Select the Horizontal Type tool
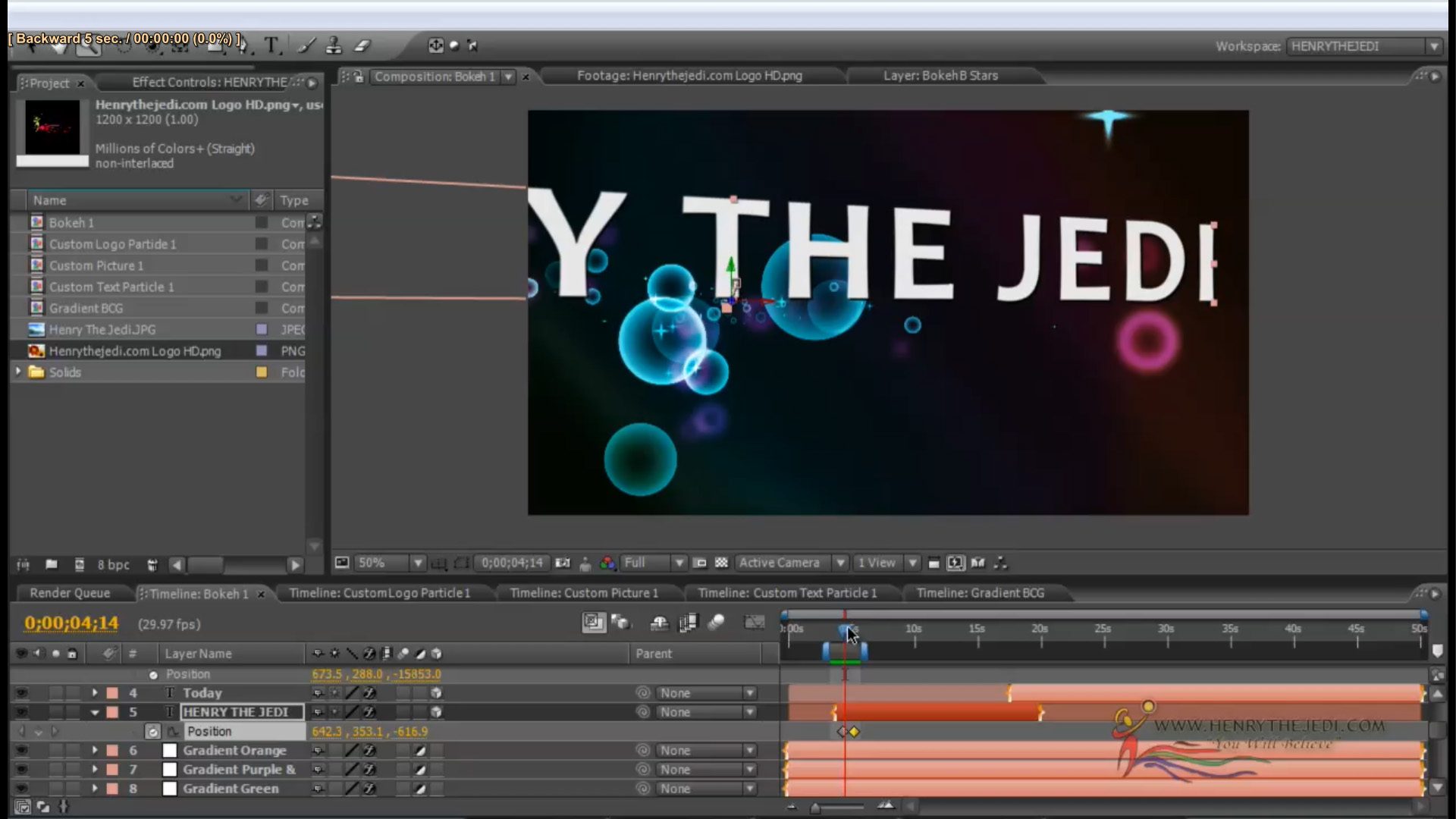 point(271,45)
